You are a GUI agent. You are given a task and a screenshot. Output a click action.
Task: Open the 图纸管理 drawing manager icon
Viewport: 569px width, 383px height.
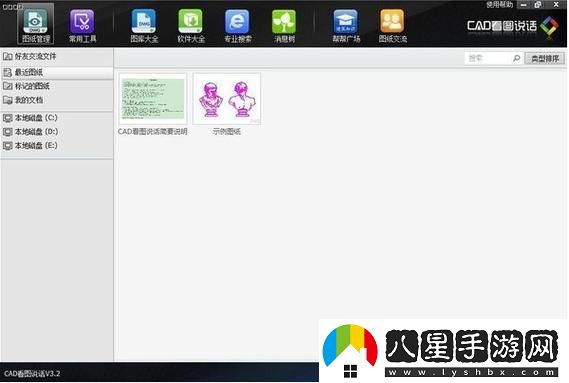tap(36, 24)
